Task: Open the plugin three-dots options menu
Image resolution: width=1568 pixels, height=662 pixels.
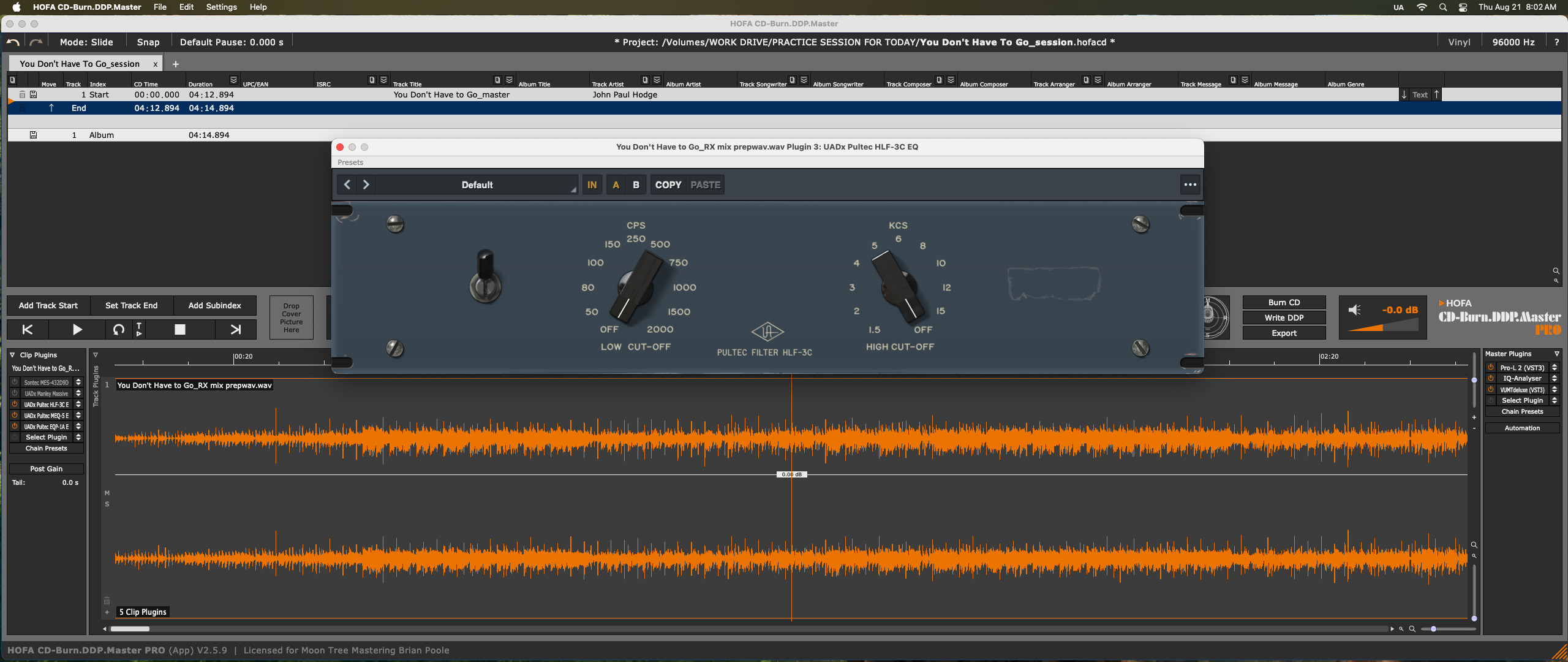Action: (x=1189, y=185)
